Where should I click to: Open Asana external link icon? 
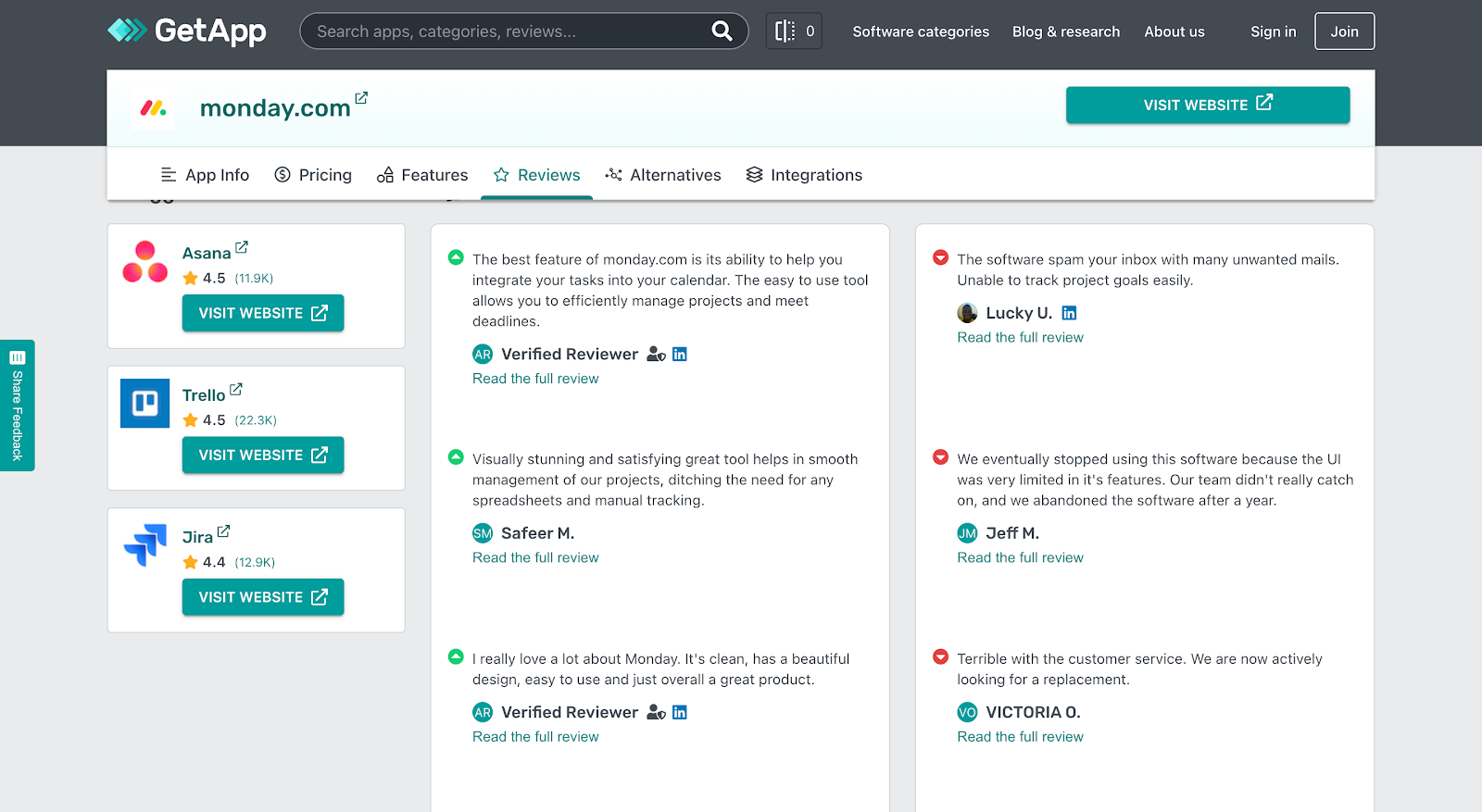242,247
